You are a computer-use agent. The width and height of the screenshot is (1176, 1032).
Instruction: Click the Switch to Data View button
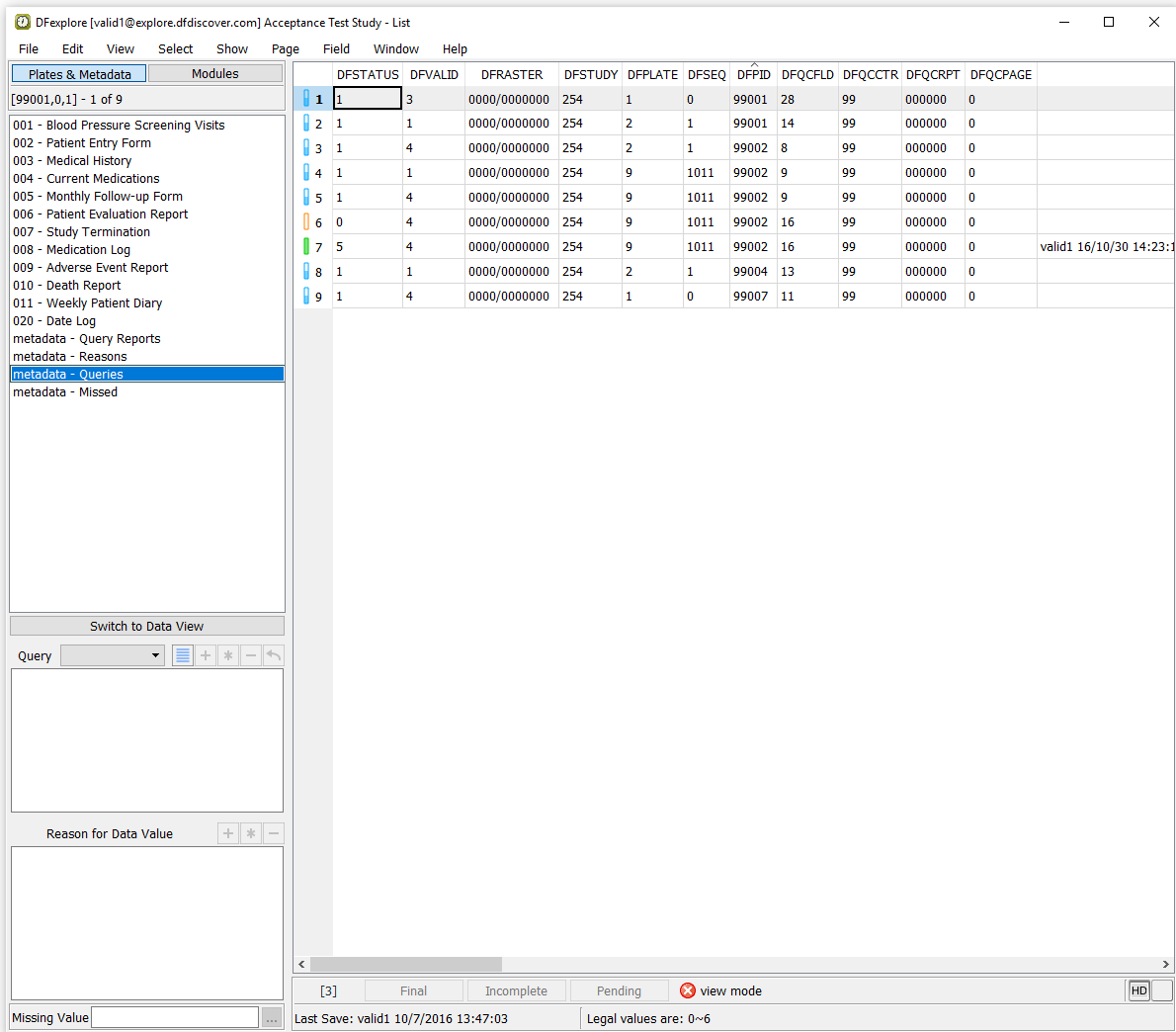[146, 626]
